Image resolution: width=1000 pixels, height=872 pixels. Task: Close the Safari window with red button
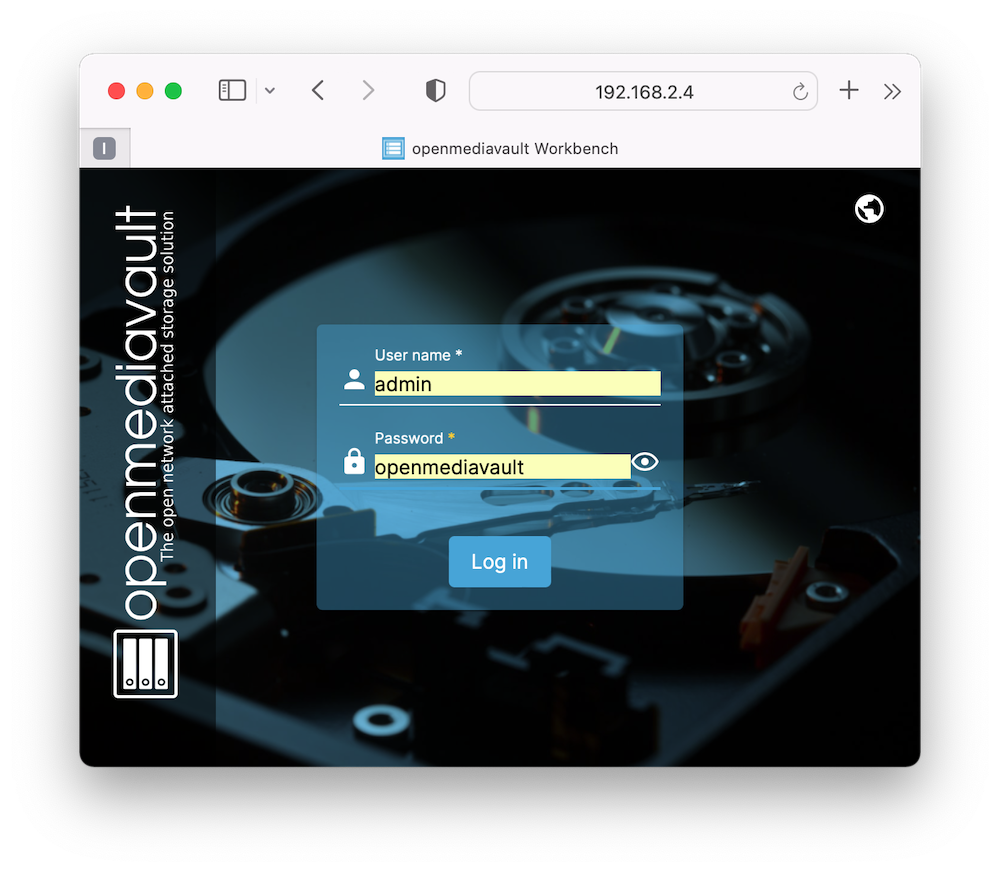coord(116,91)
